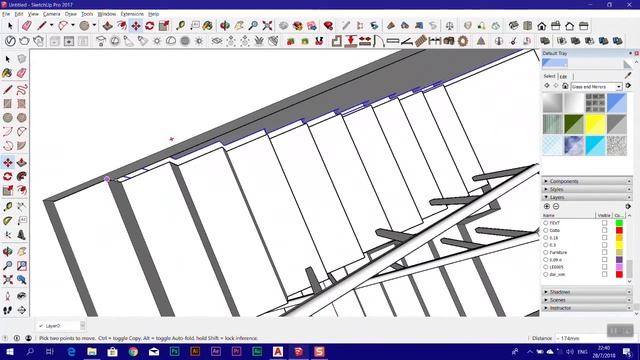The width and height of the screenshot is (640, 360).
Task: Click the Visible column header in Layers
Action: [x=604, y=215]
